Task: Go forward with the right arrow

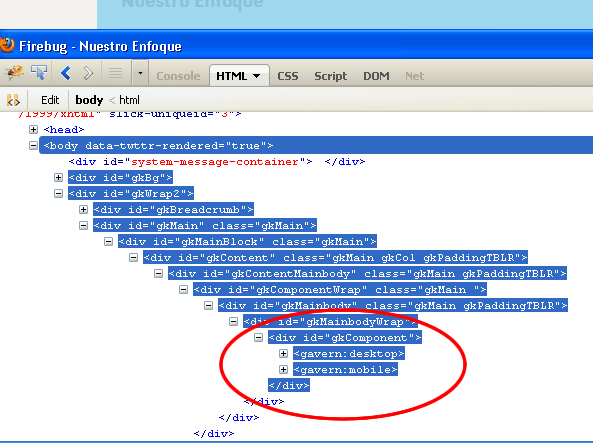Action: tap(88, 73)
